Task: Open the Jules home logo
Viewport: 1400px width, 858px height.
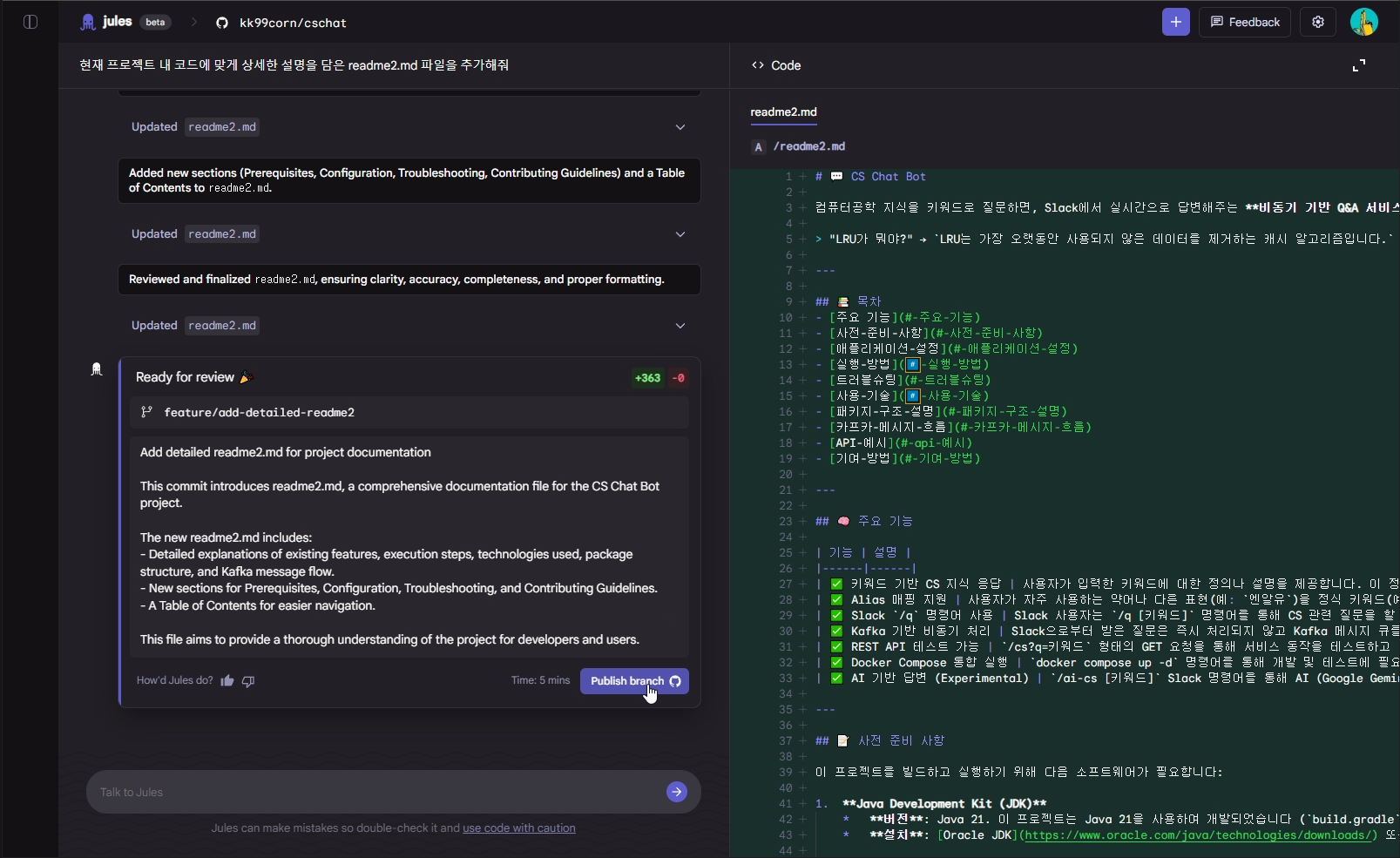Action: click(x=106, y=22)
